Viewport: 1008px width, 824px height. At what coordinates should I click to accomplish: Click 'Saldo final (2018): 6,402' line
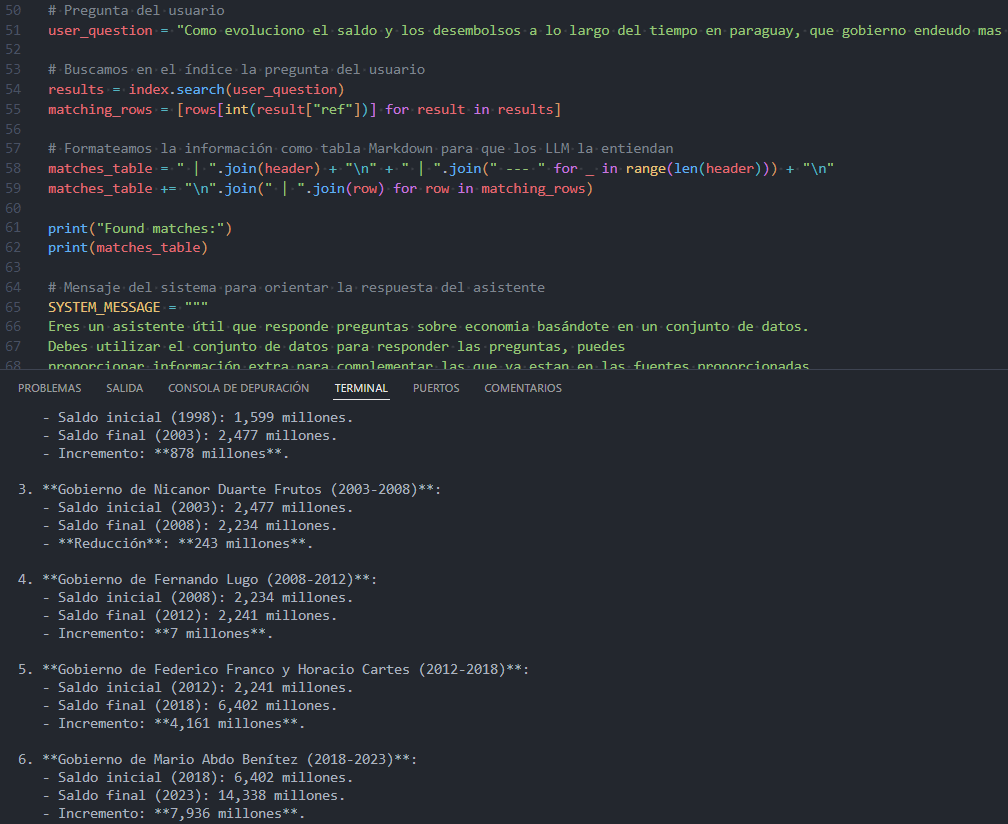(190, 705)
